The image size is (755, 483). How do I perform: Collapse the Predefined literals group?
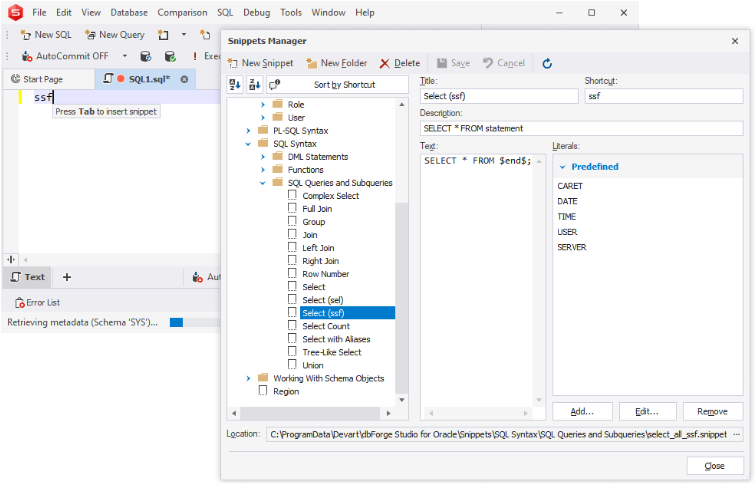click(562, 167)
